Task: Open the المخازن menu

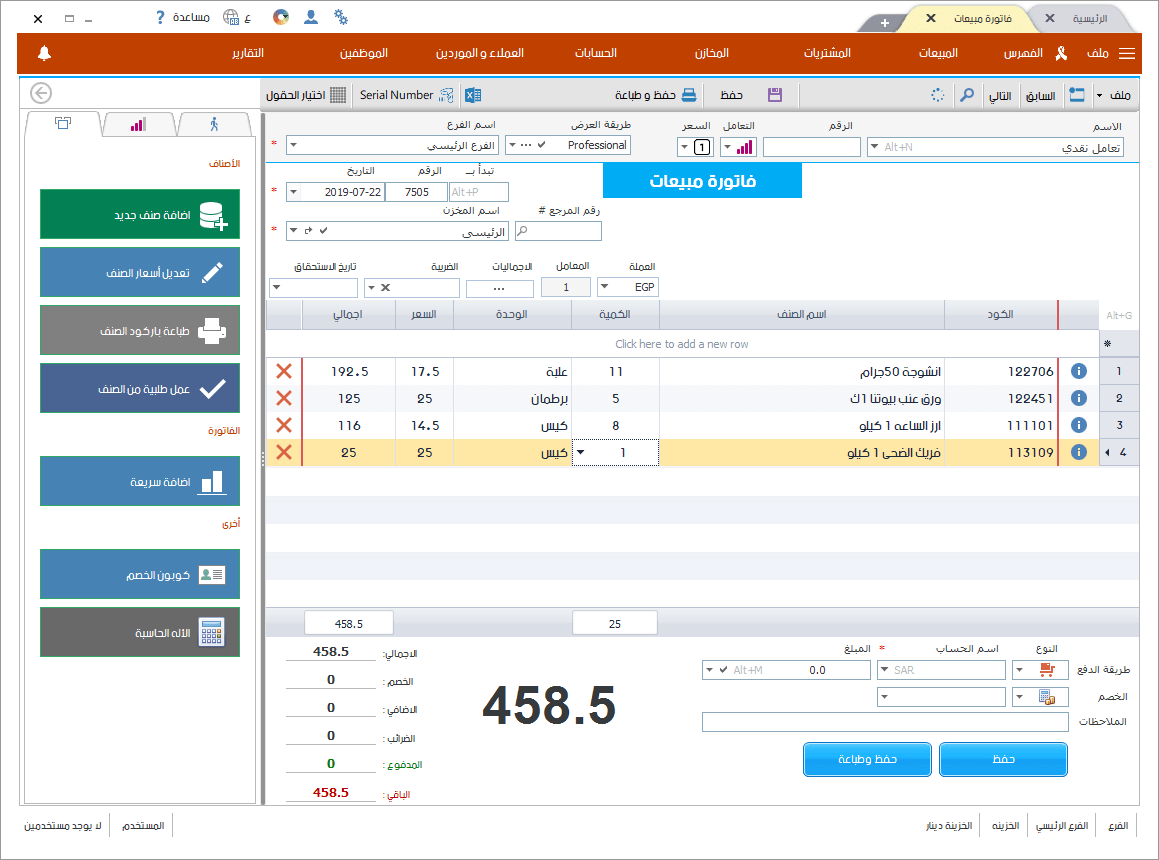Action: click(712, 53)
